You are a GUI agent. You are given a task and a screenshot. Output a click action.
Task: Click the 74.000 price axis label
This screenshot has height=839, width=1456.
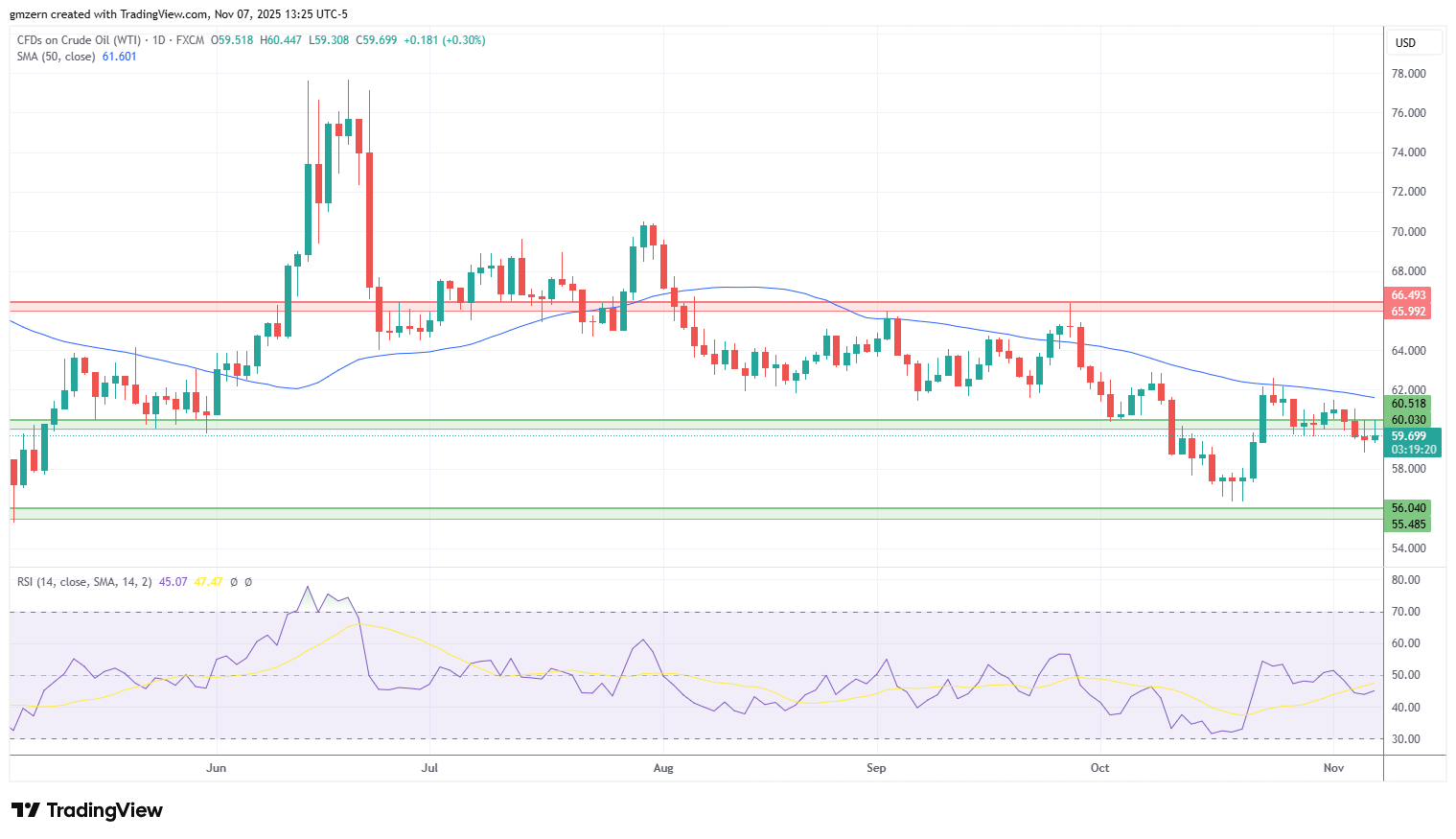(1408, 152)
